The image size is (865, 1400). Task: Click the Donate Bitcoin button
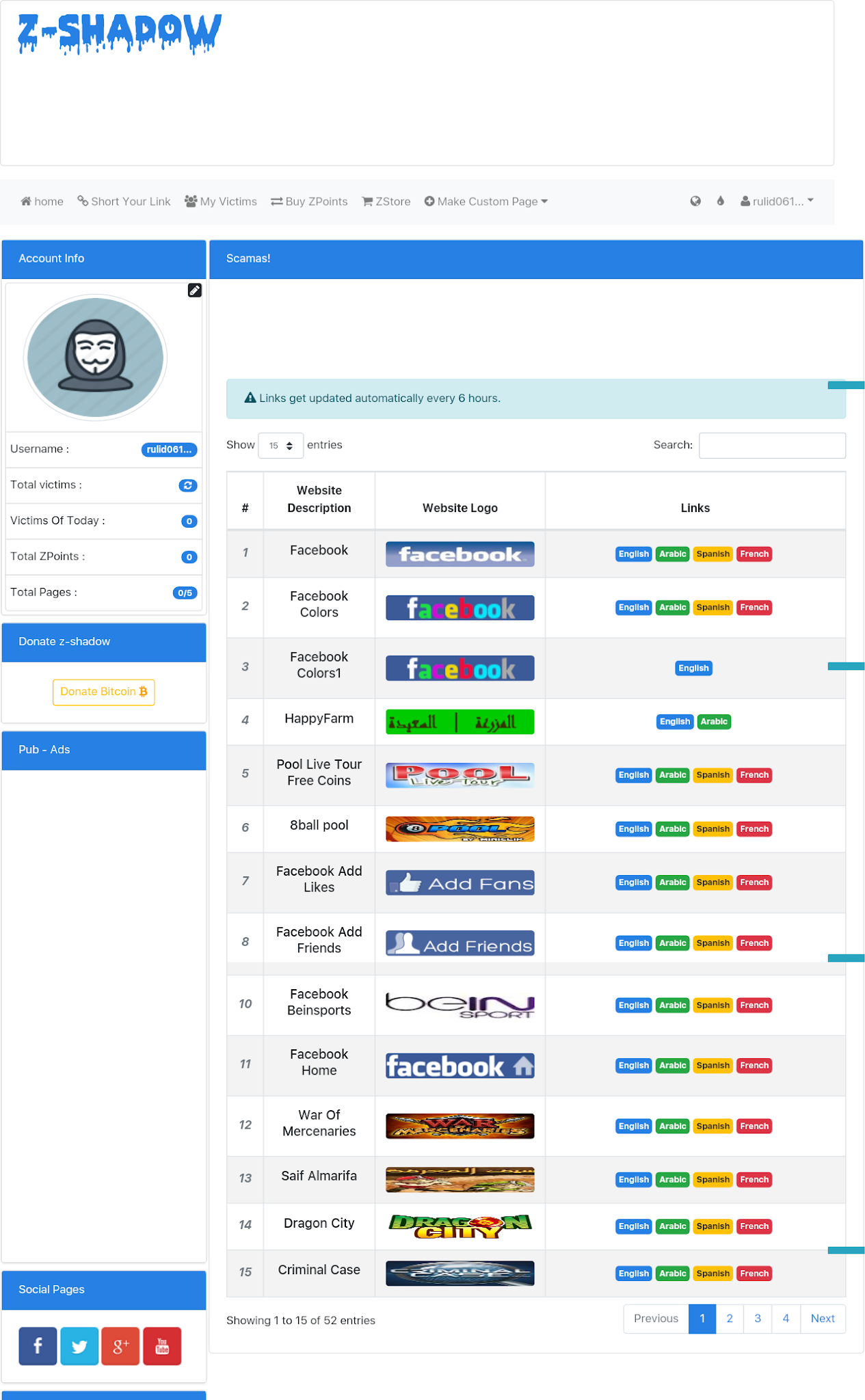point(104,692)
